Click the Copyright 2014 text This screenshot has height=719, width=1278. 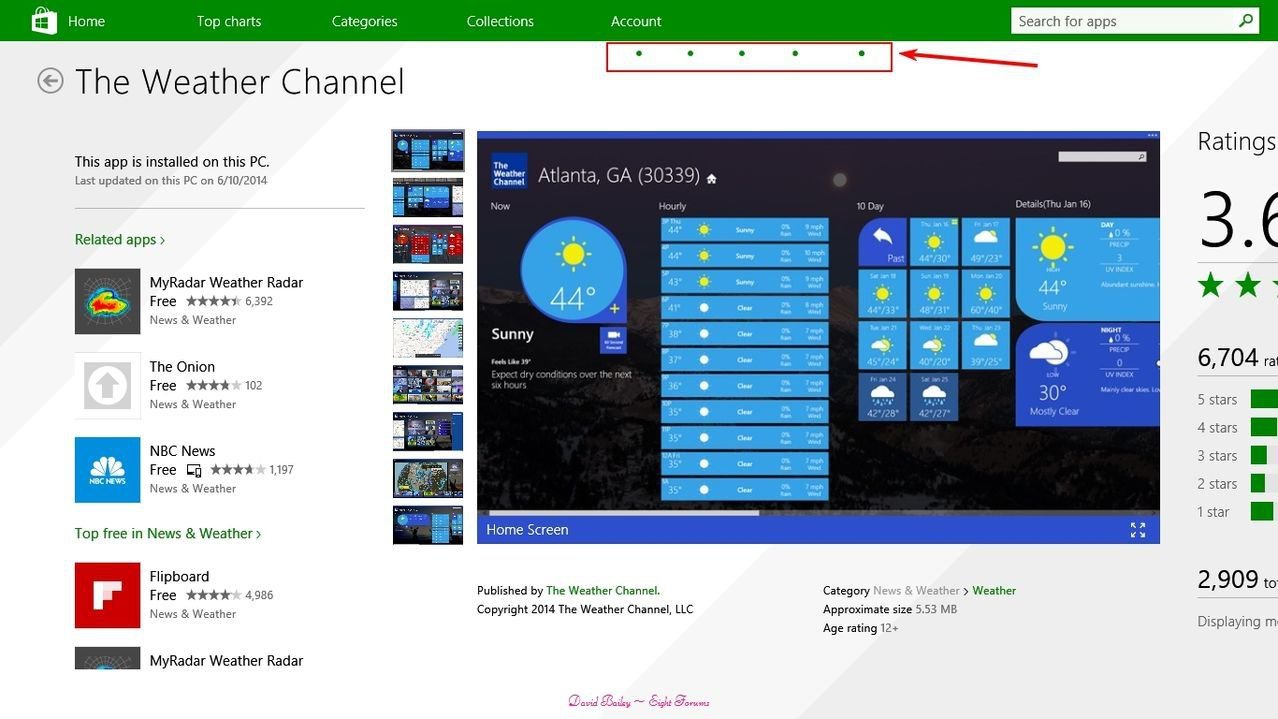pyautogui.click(x=585, y=609)
